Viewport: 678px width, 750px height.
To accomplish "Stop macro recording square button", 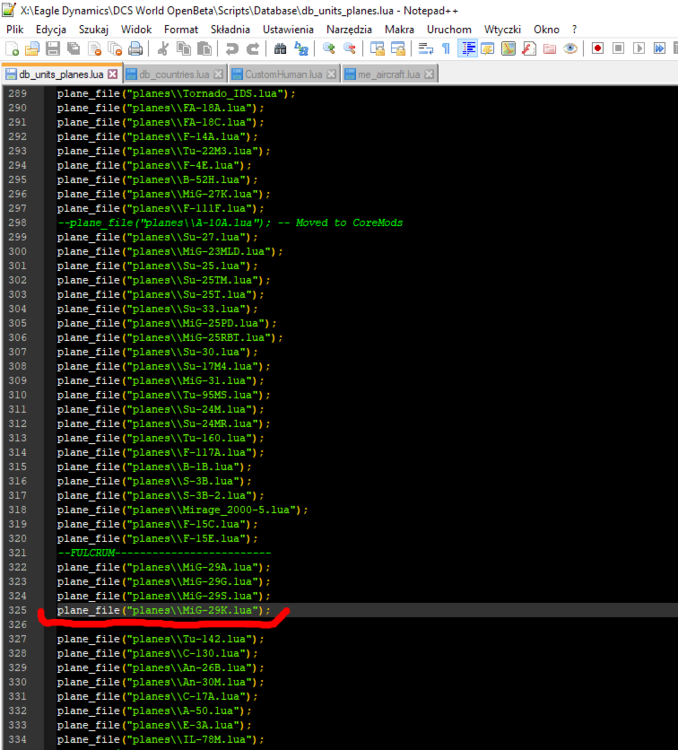I will [x=618, y=48].
